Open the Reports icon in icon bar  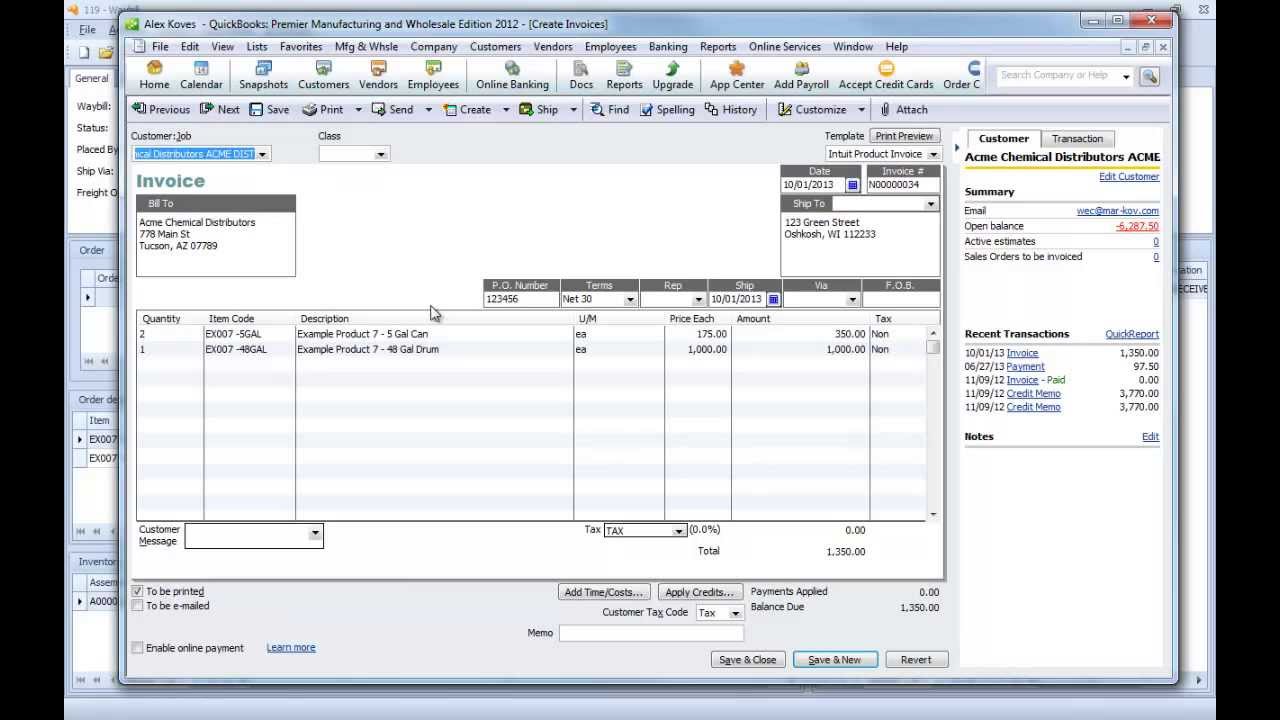click(624, 75)
